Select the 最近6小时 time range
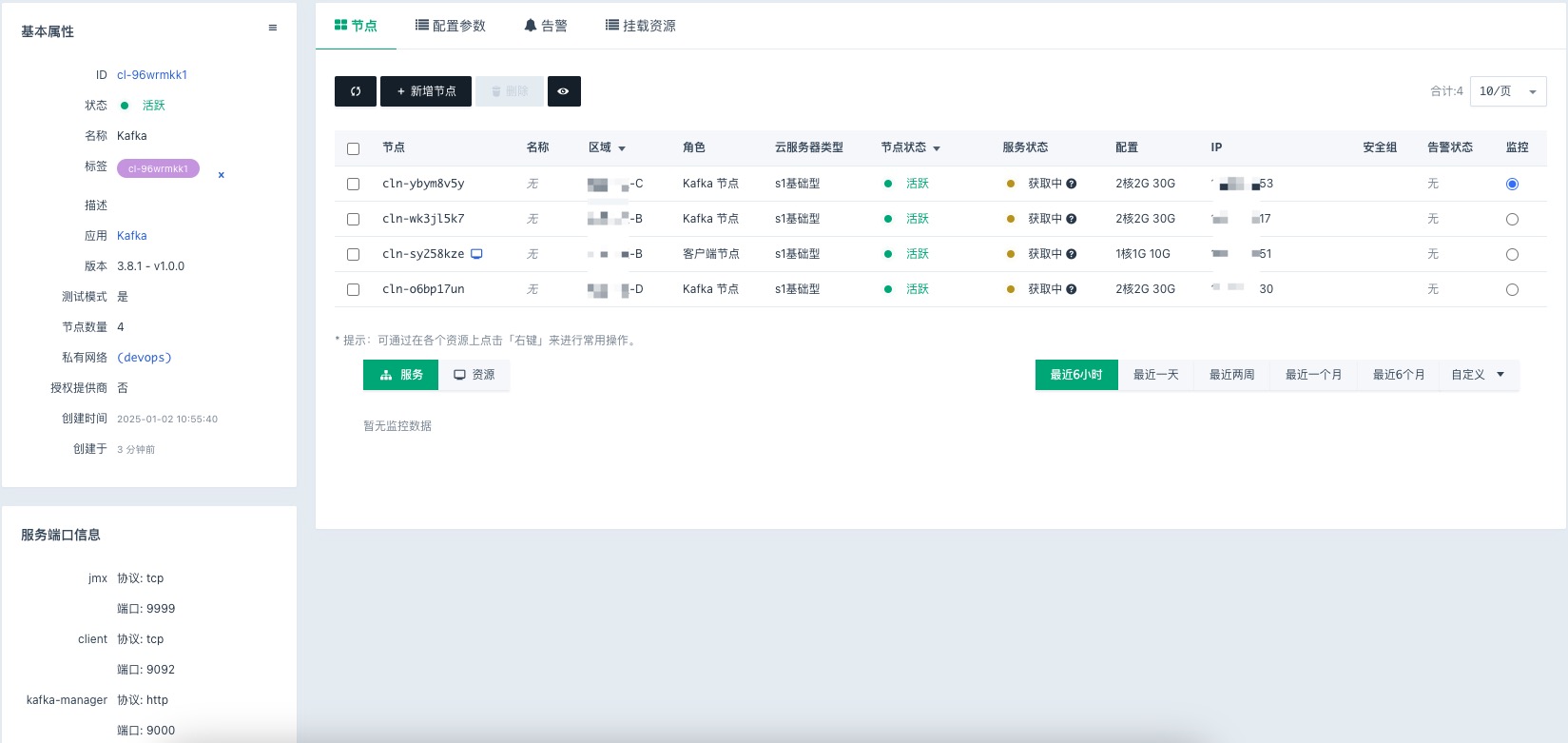The image size is (1568, 743). click(1076, 375)
